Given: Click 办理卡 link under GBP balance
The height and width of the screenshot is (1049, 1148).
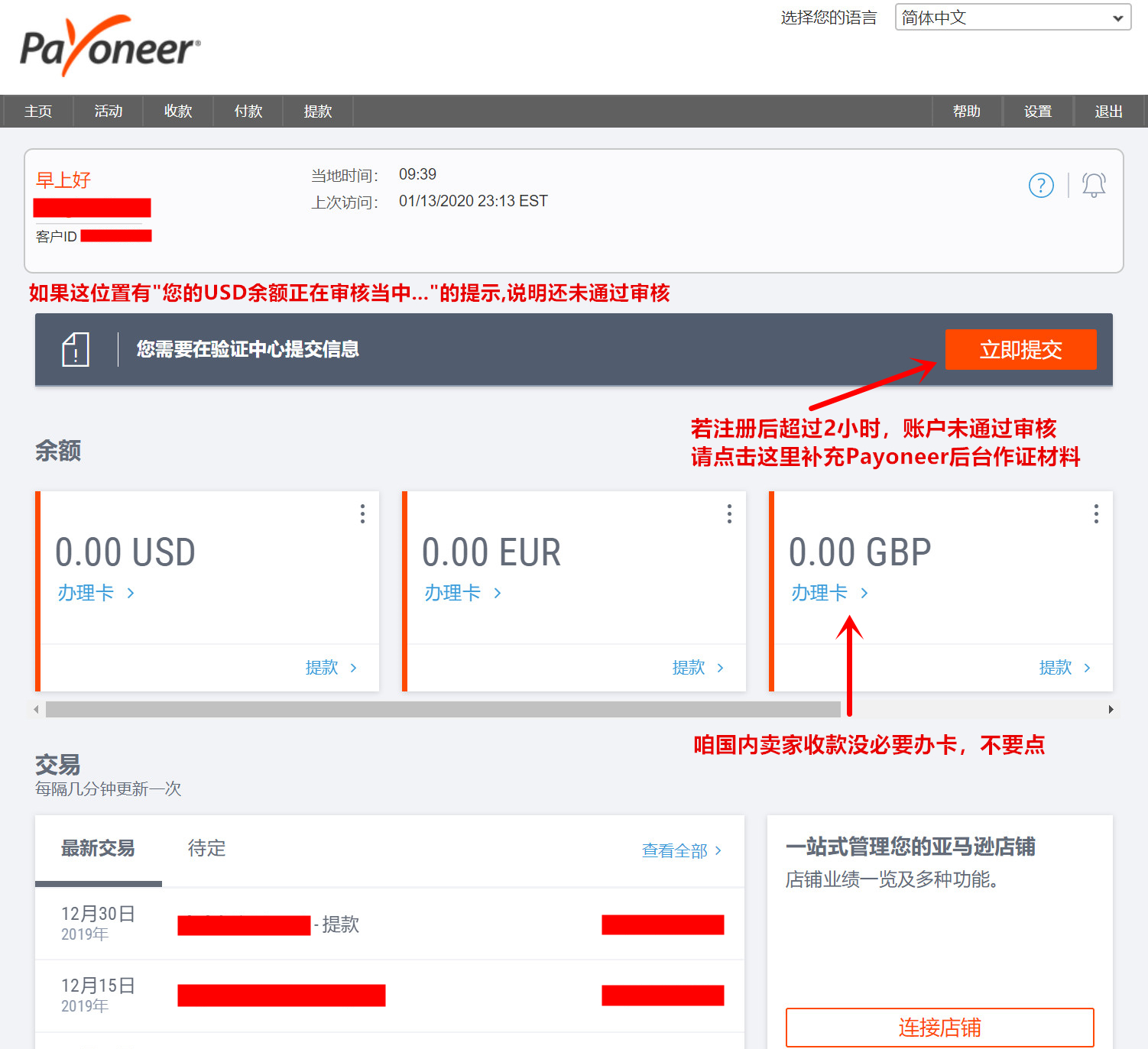Looking at the screenshot, I should pos(830,593).
